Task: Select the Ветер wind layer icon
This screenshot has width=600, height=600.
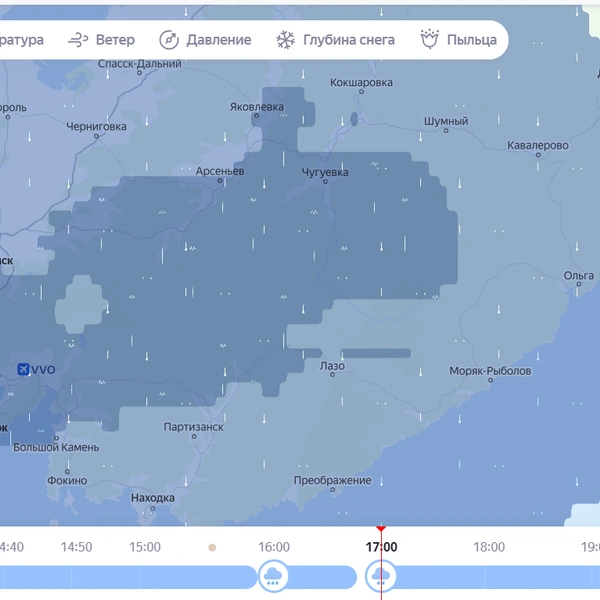Action: click(78, 40)
